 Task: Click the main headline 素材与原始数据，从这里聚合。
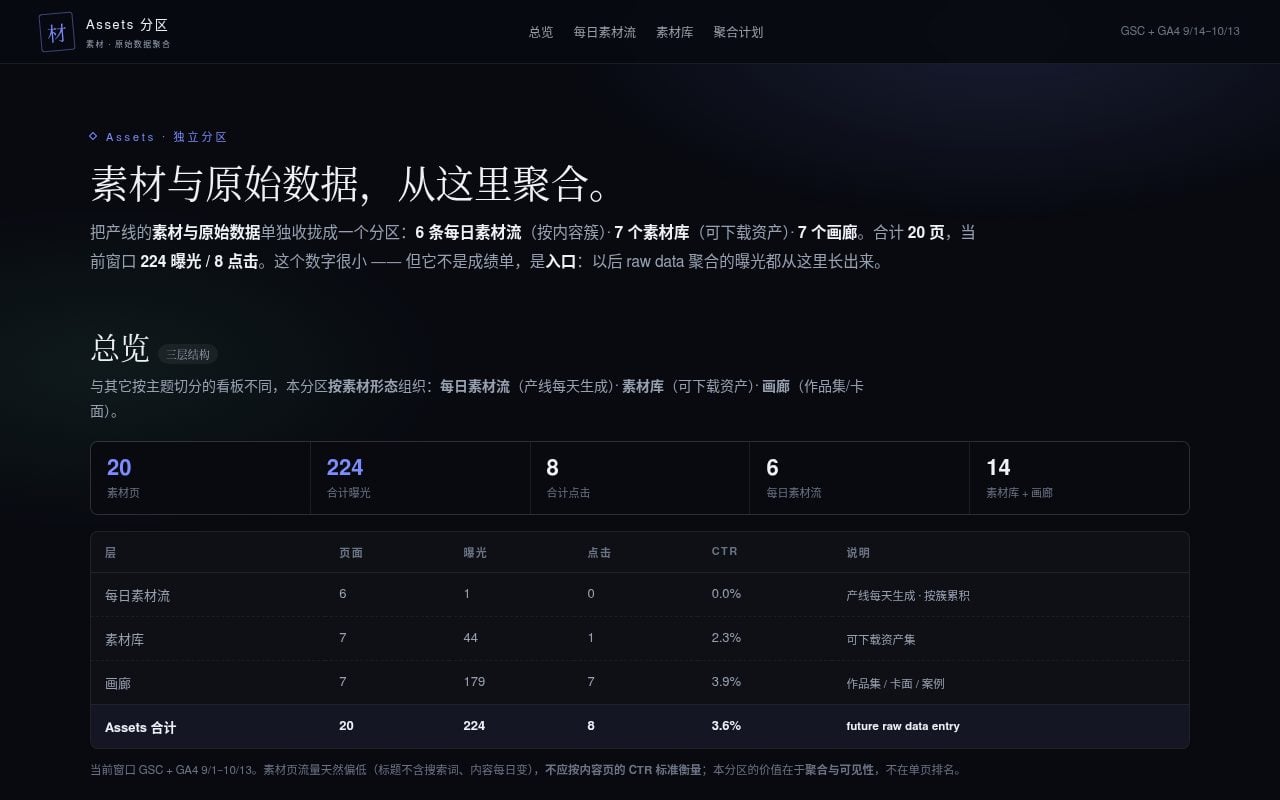pos(350,183)
